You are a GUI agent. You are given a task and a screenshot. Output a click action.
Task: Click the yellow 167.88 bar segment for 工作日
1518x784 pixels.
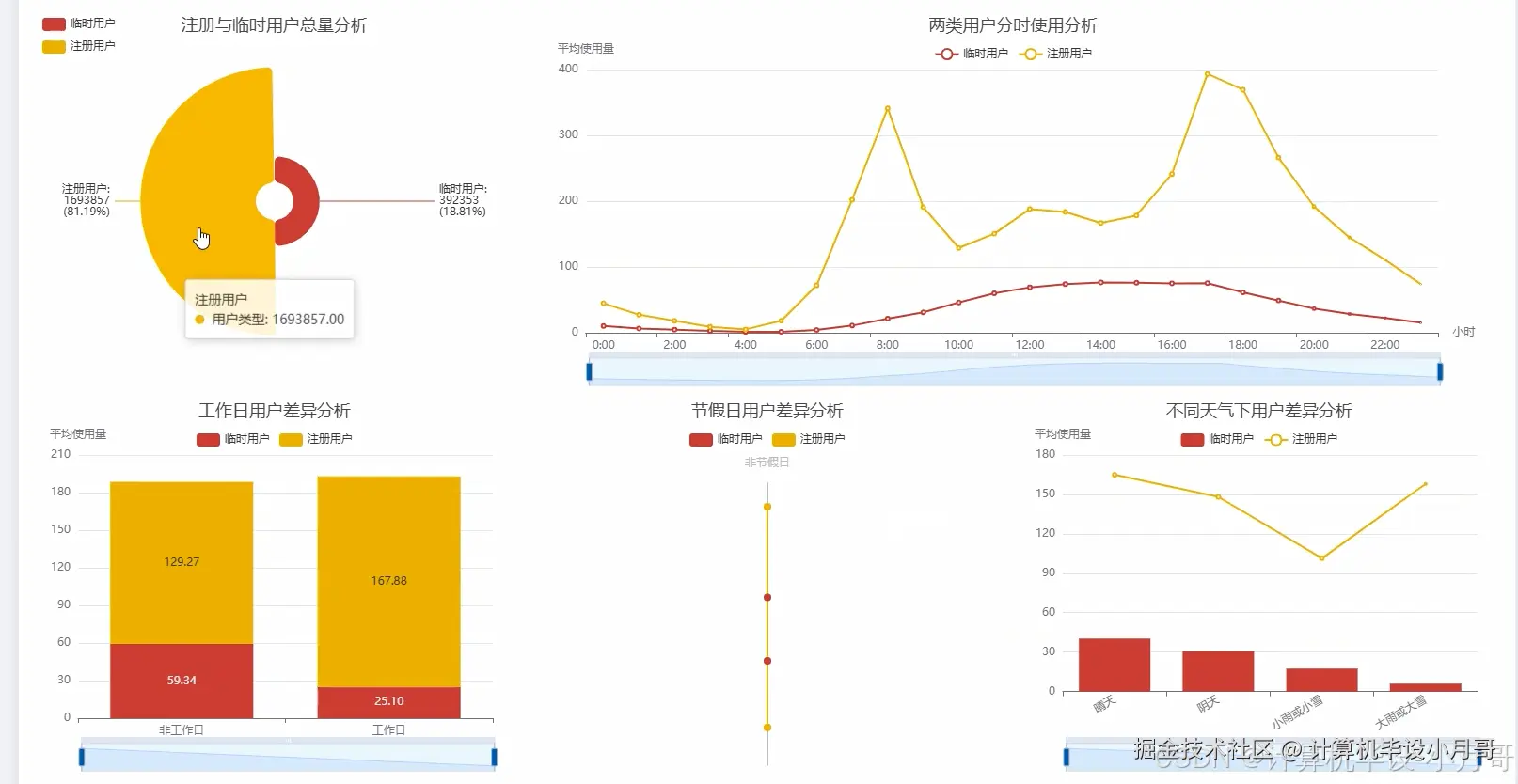point(388,582)
